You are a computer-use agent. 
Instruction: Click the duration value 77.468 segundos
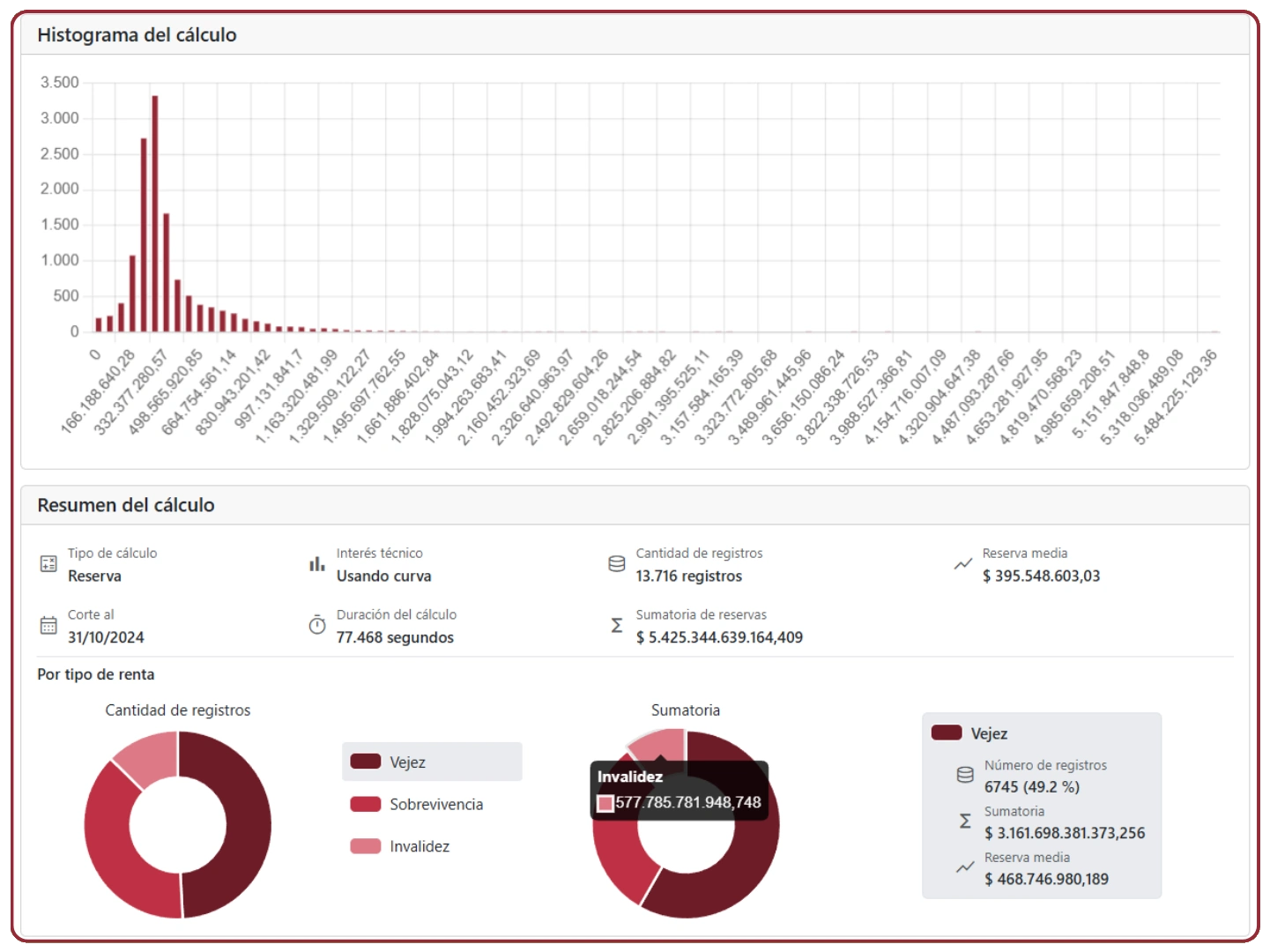tap(395, 637)
